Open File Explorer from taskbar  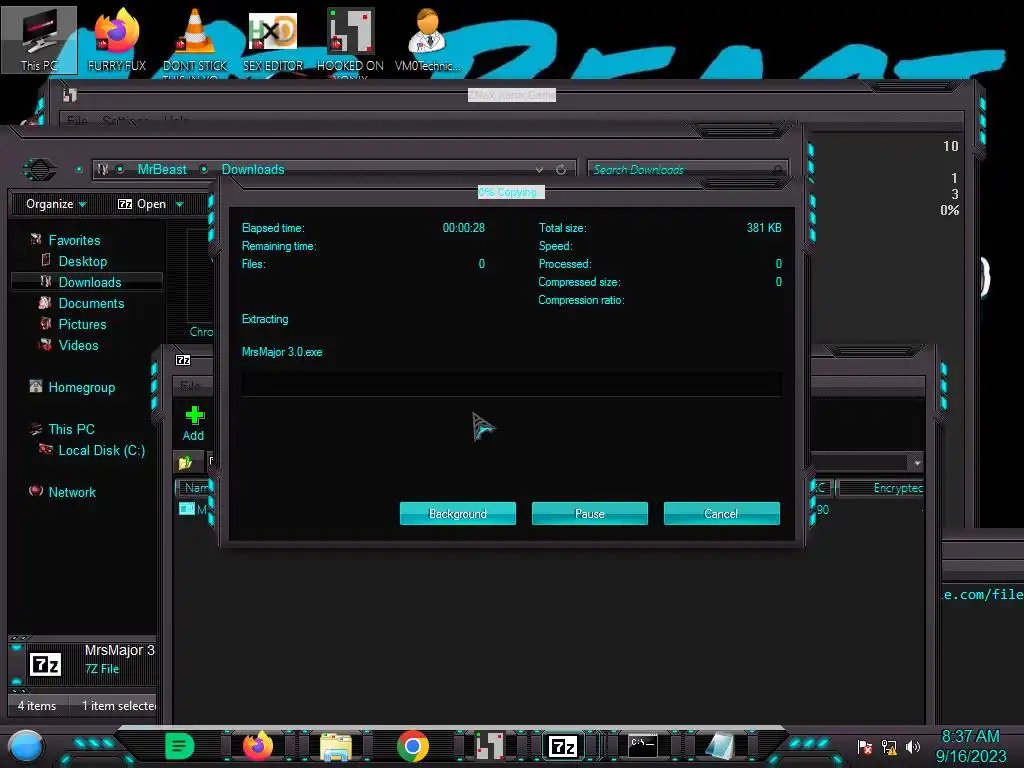(x=336, y=746)
